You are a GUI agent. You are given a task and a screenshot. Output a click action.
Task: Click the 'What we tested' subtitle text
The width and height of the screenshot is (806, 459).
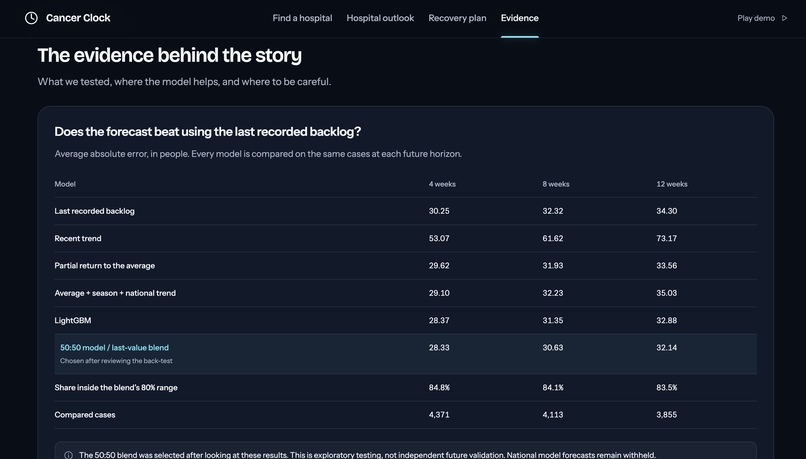pyautogui.click(x=184, y=82)
